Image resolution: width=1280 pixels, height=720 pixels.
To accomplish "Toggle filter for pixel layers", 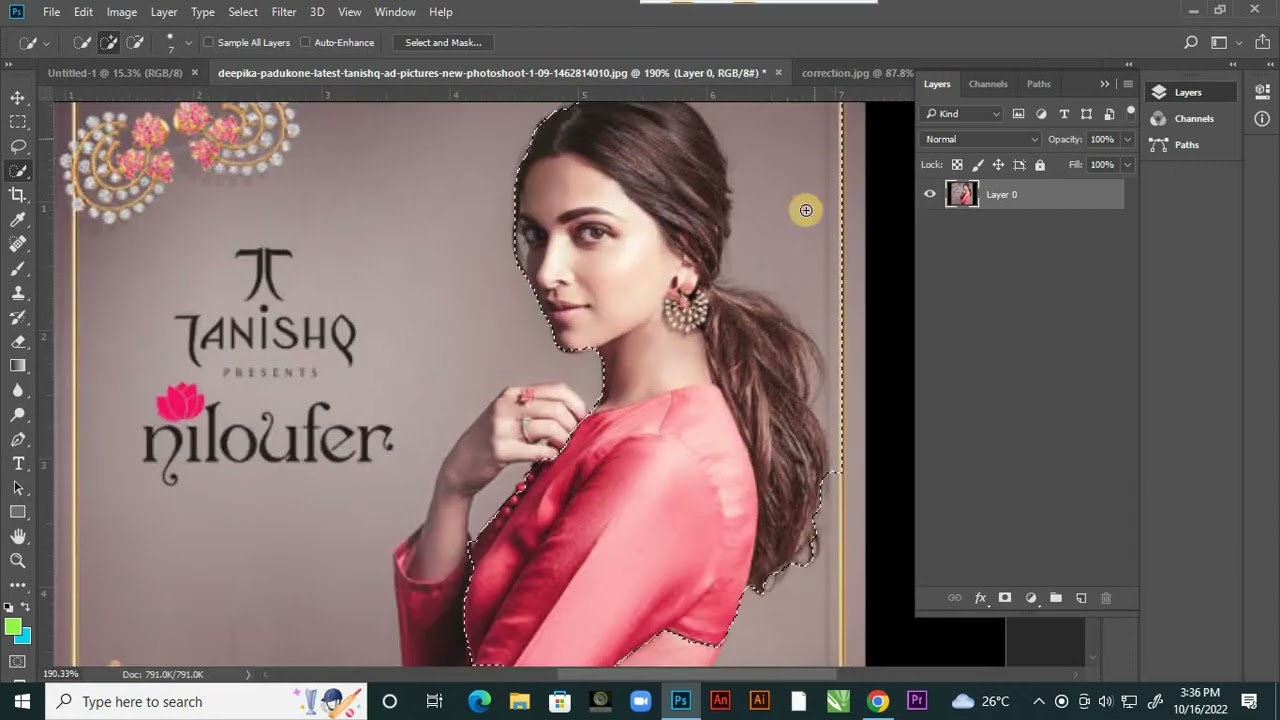I will [x=1018, y=114].
